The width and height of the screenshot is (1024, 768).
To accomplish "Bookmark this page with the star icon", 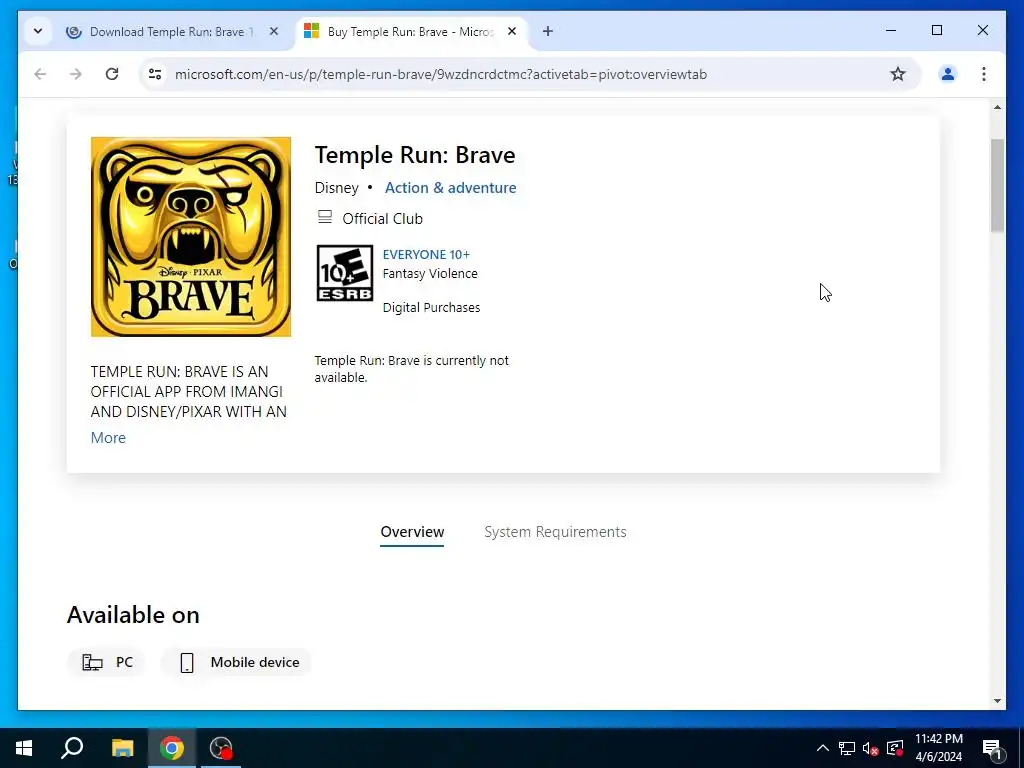I will click(898, 74).
